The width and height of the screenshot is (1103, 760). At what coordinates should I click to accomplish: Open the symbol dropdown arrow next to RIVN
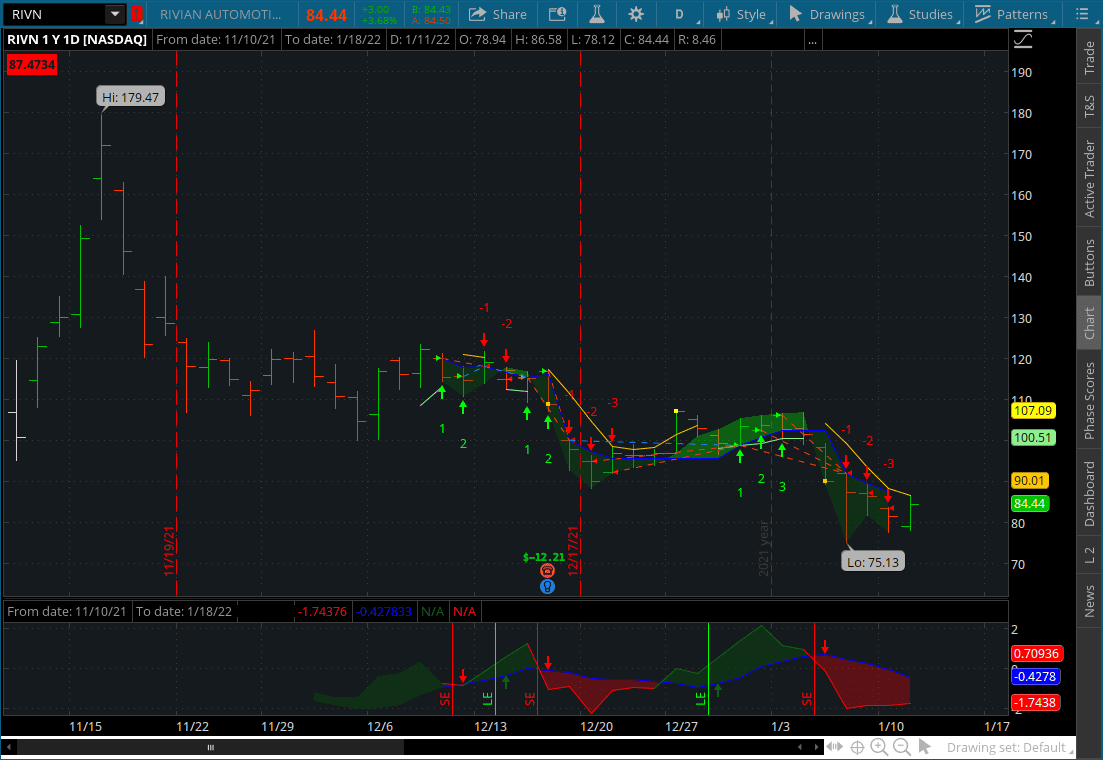click(115, 14)
